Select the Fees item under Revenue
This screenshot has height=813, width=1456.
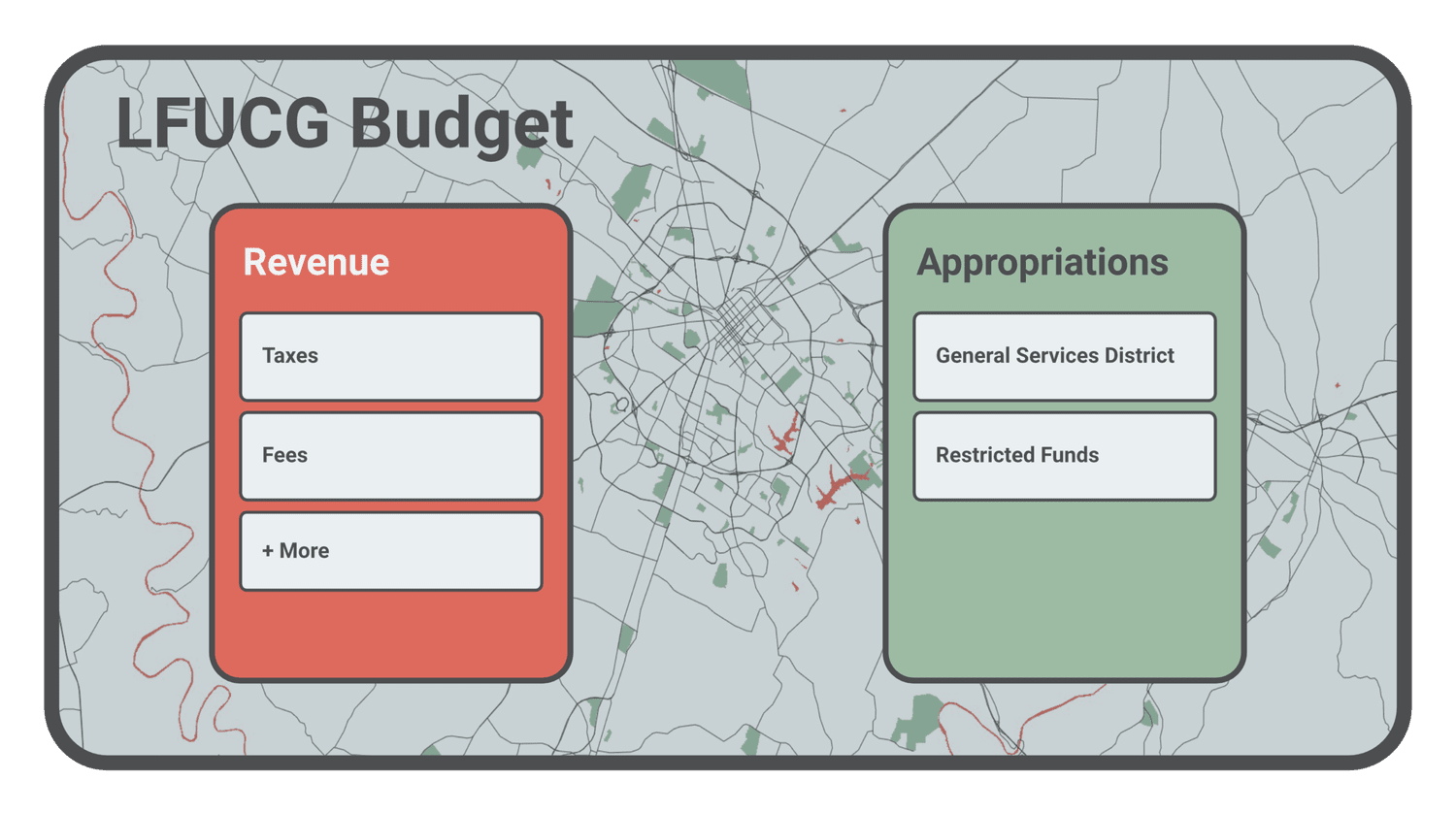point(390,454)
